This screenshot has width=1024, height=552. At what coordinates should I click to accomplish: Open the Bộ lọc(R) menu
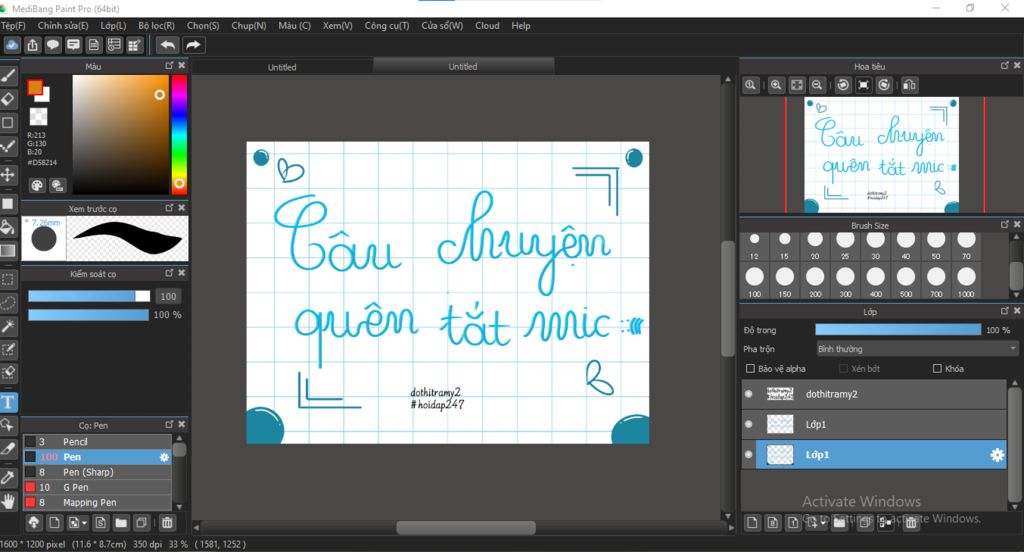click(156, 26)
